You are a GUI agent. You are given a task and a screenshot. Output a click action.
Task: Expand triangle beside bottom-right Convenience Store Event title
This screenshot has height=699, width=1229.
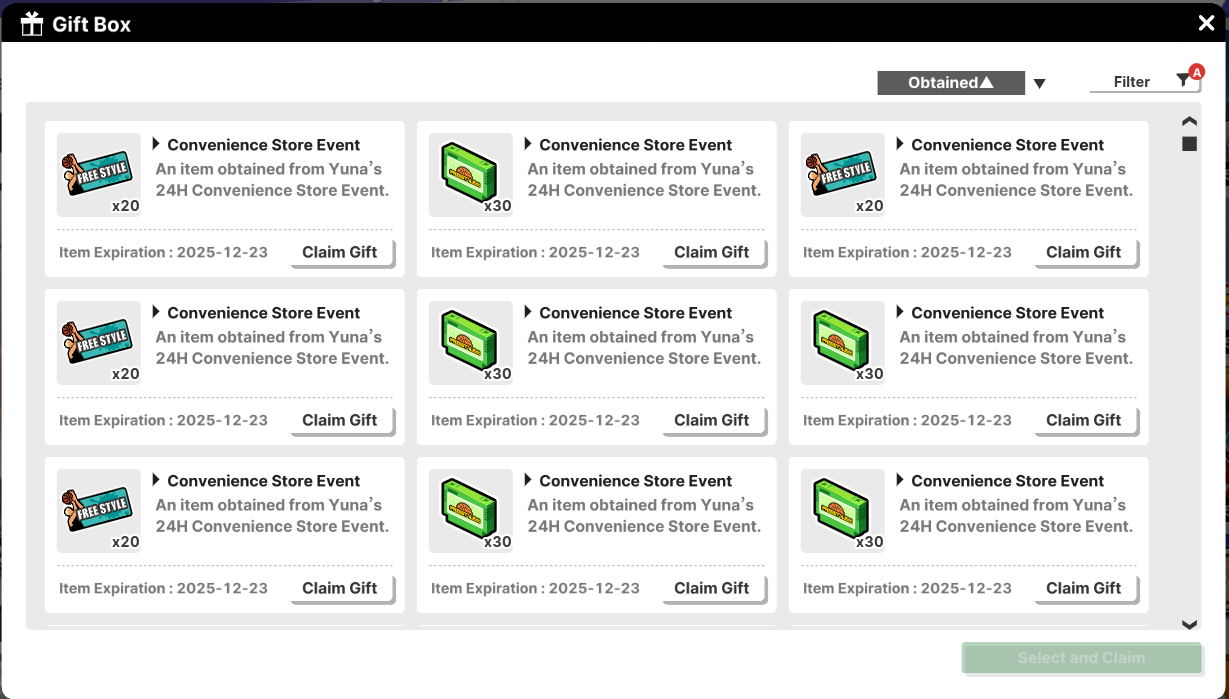(x=901, y=480)
